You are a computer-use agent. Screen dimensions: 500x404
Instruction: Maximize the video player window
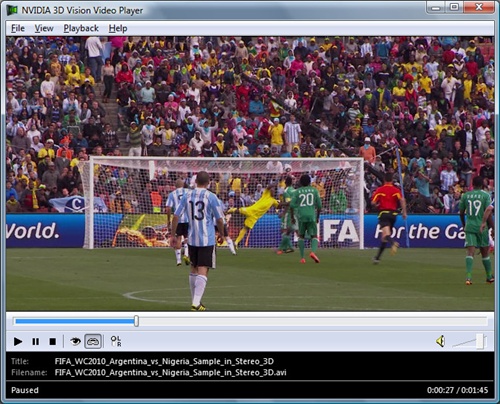454,7
